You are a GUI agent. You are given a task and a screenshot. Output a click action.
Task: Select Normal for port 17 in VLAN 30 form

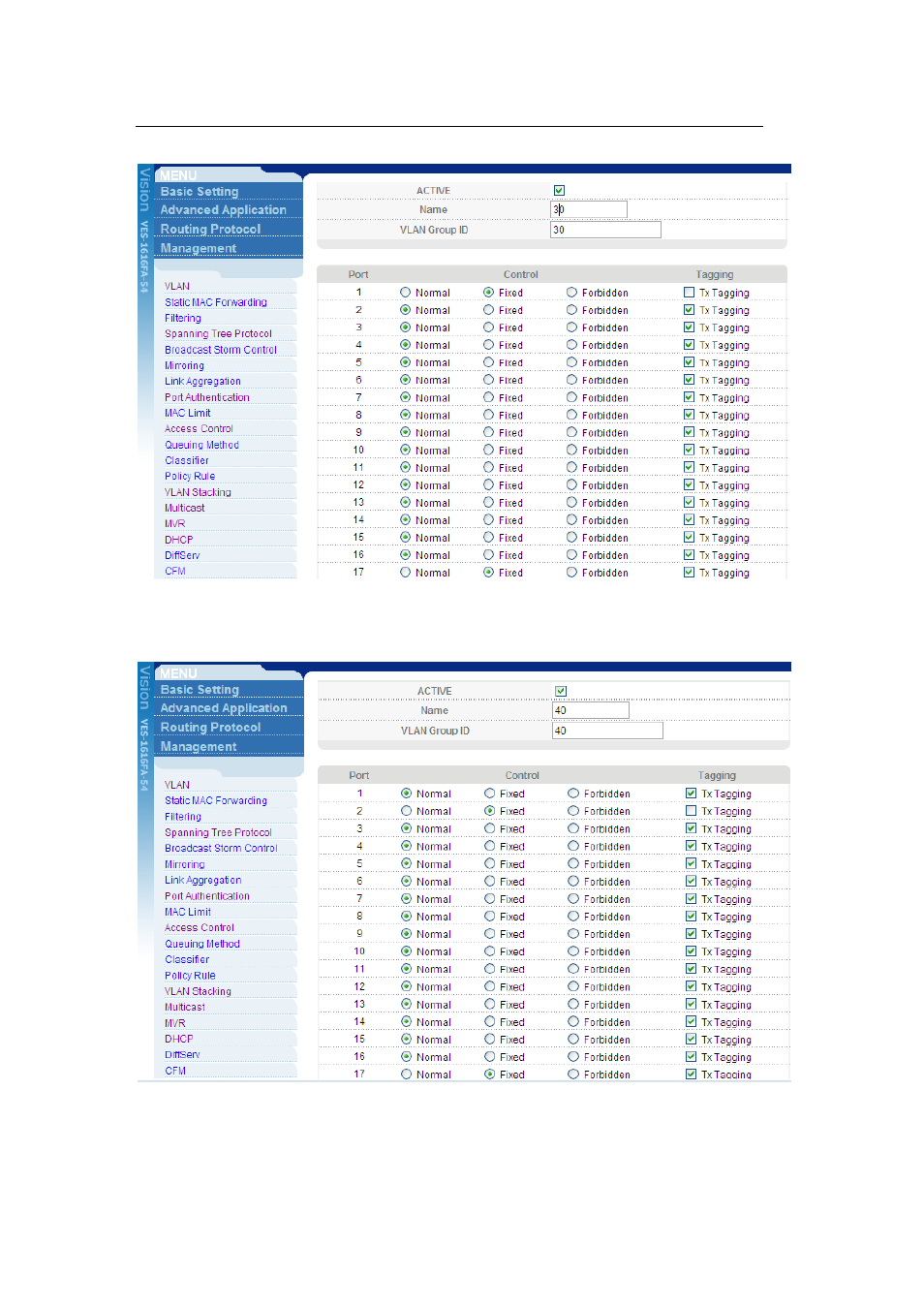click(x=406, y=573)
